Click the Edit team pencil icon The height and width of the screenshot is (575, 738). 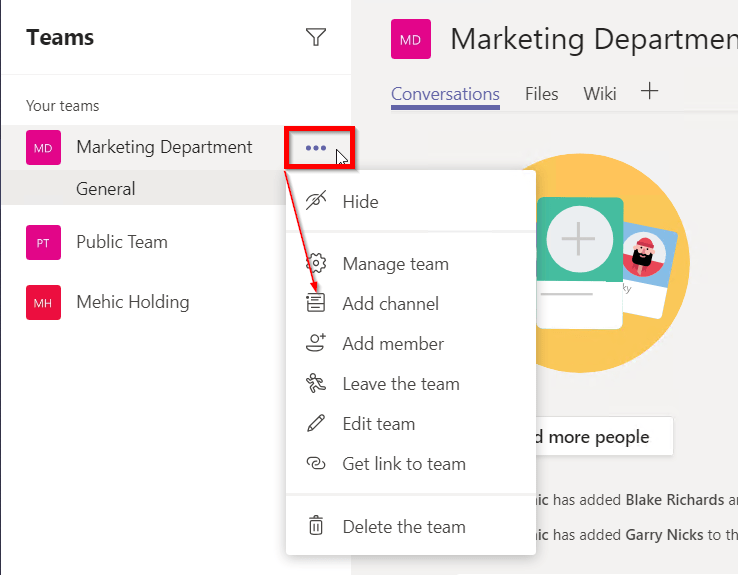click(316, 424)
